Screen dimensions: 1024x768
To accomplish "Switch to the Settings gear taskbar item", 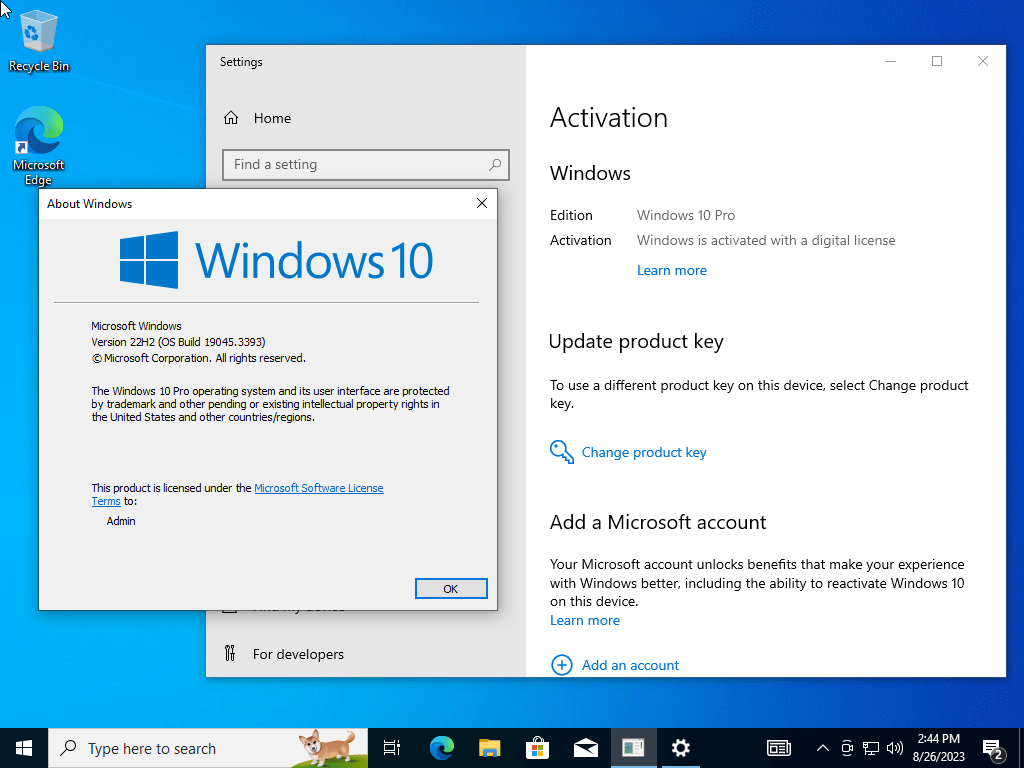I will point(680,748).
